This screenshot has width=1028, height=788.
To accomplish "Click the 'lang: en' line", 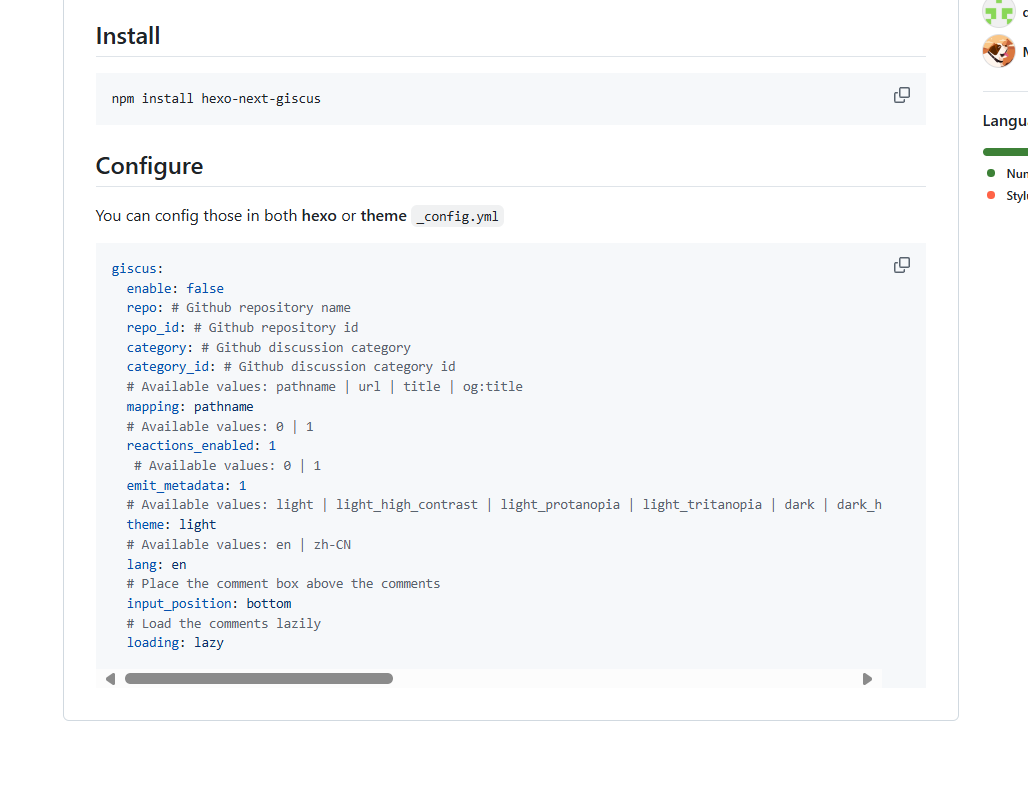I will tap(157, 564).
